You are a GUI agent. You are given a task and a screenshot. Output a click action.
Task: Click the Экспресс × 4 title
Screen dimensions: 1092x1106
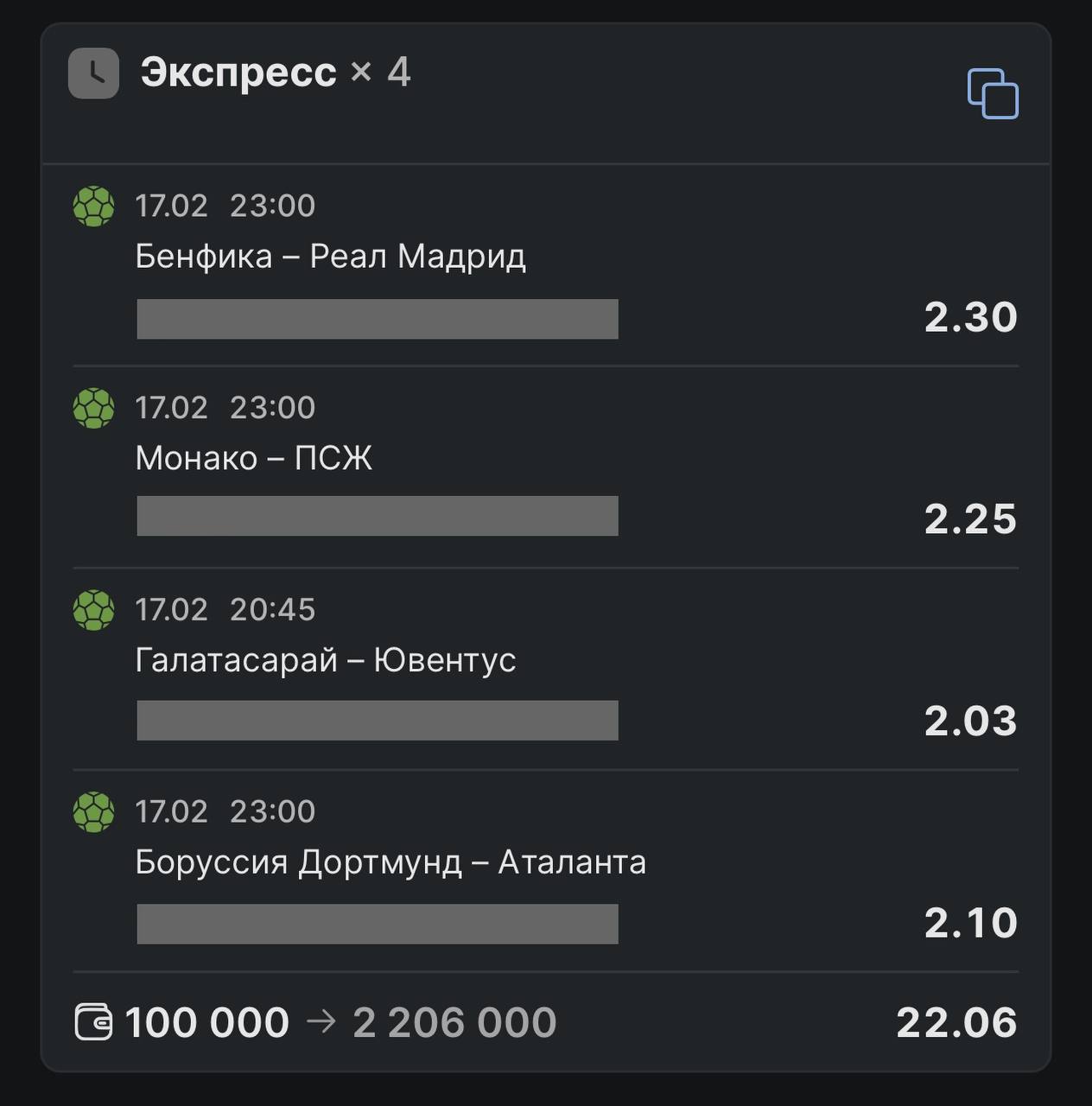click(275, 73)
